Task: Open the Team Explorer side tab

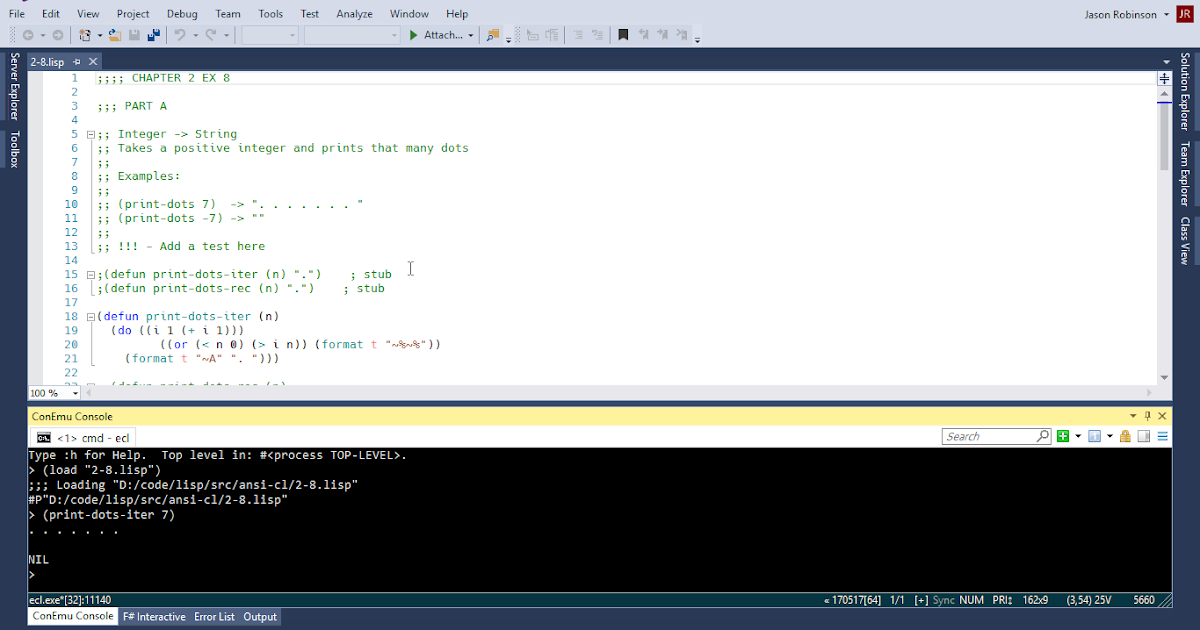Action: pos(1185,174)
